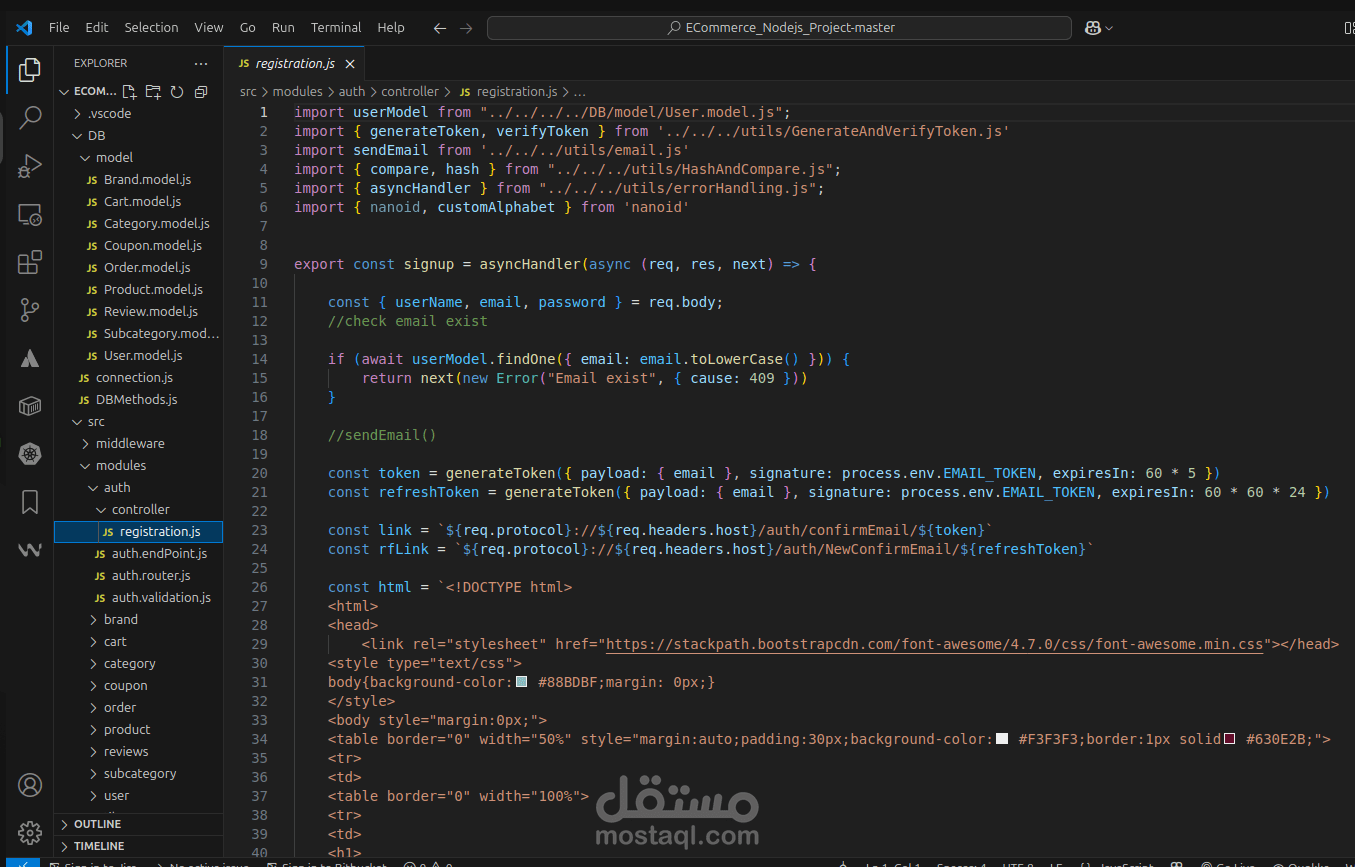Go forward using the title bar arrow
This screenshot has height=867, width=1355.
(x=466, y=28)
